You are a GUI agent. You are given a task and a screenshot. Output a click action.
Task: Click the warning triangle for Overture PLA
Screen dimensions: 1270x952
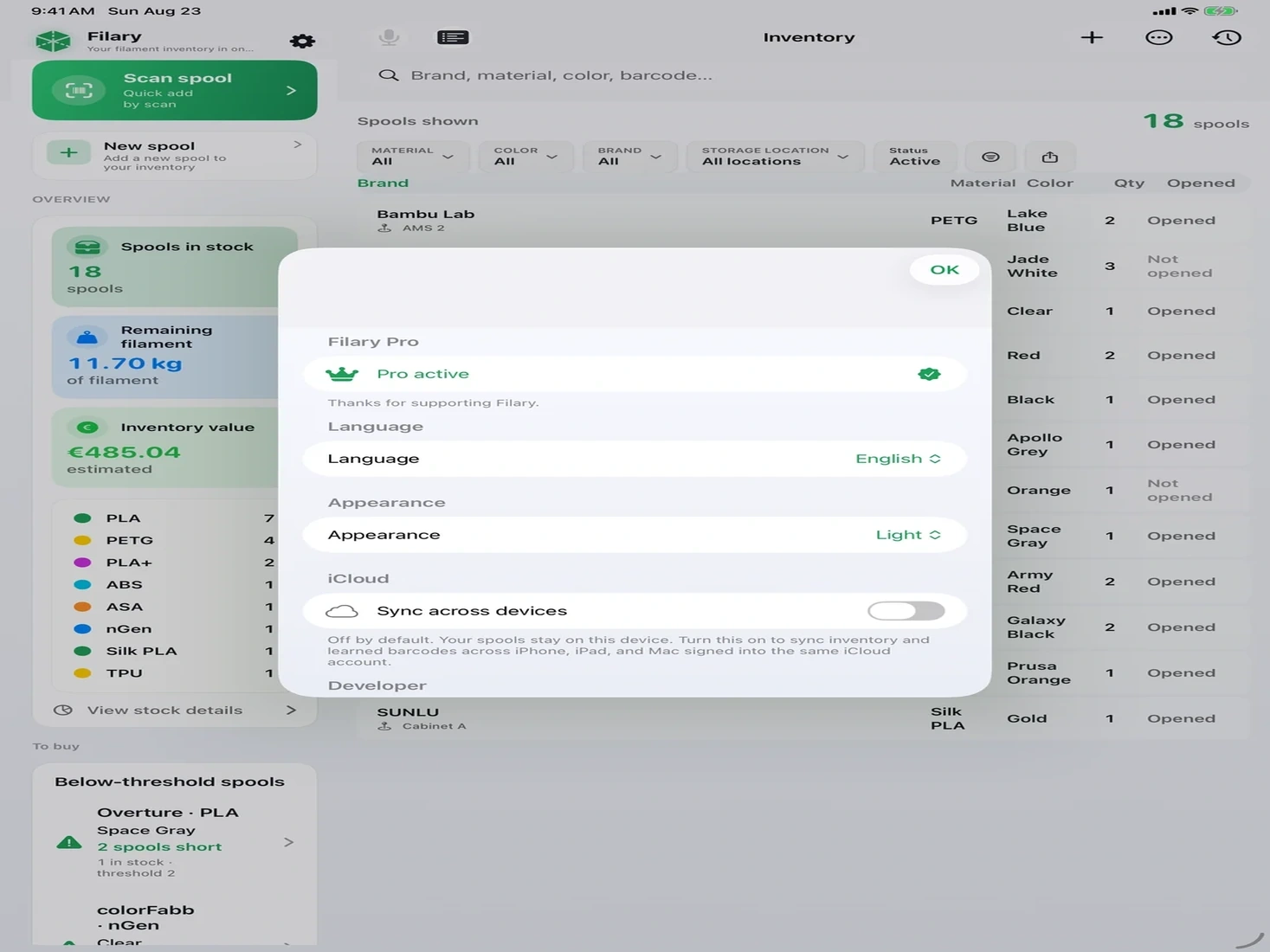tap(69, 842)
